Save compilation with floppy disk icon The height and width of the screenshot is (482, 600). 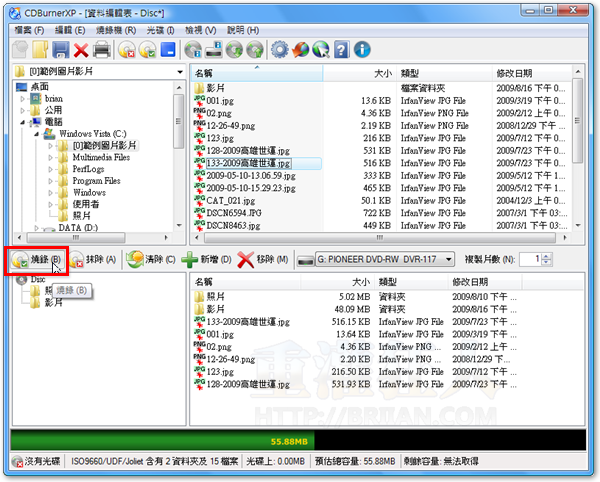60,50
